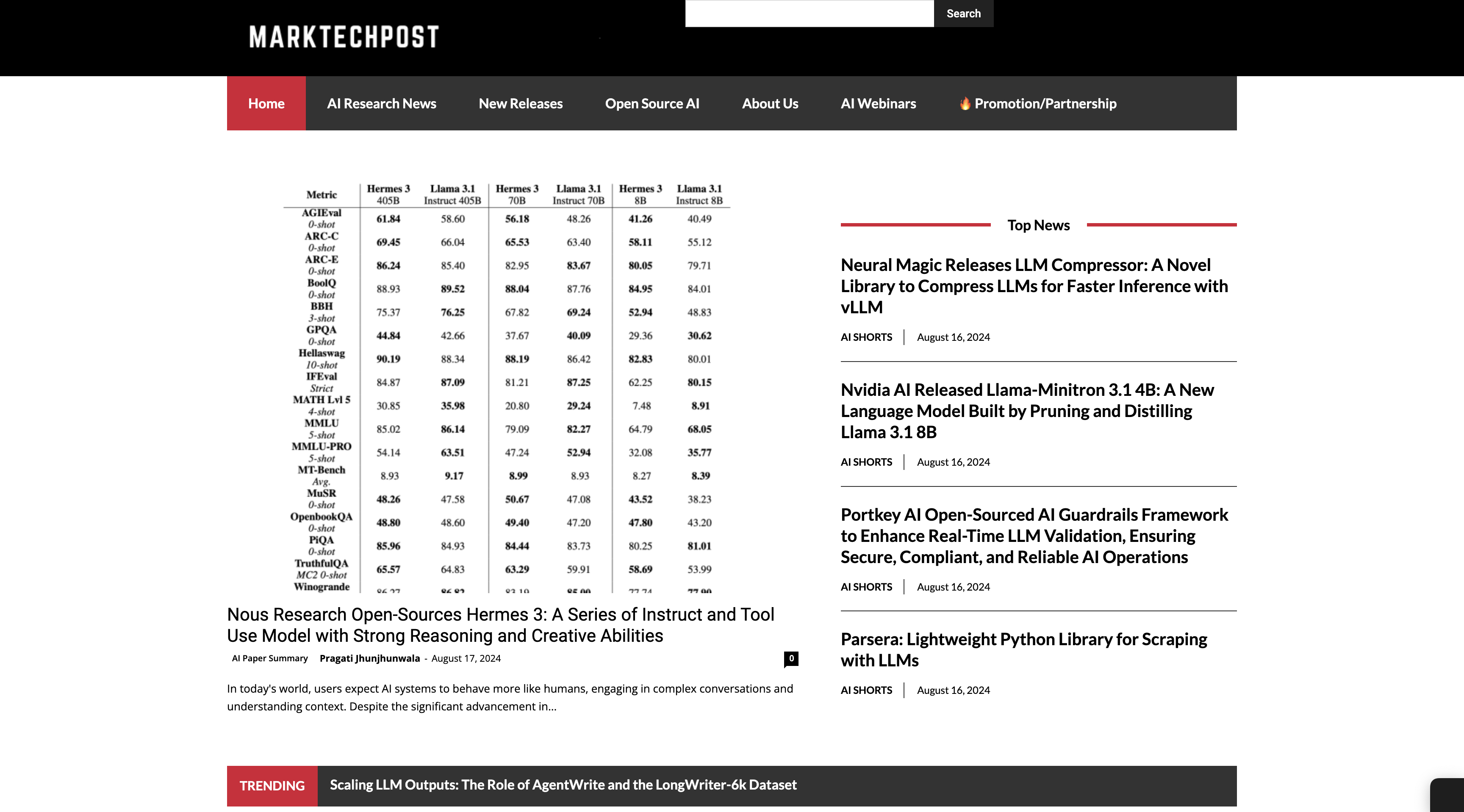Click the article excerpt starting "In today's world"
Image resolution: width=1464 pixels, height=812 pixels.
click(x=510, y=697)
